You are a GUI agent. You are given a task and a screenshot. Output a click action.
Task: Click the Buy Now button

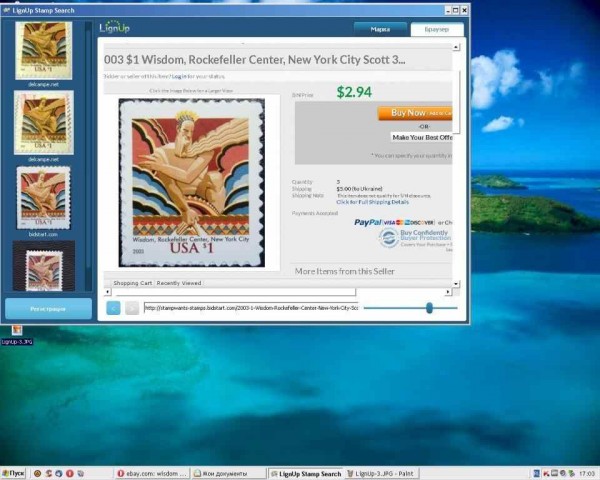point(415,113)
